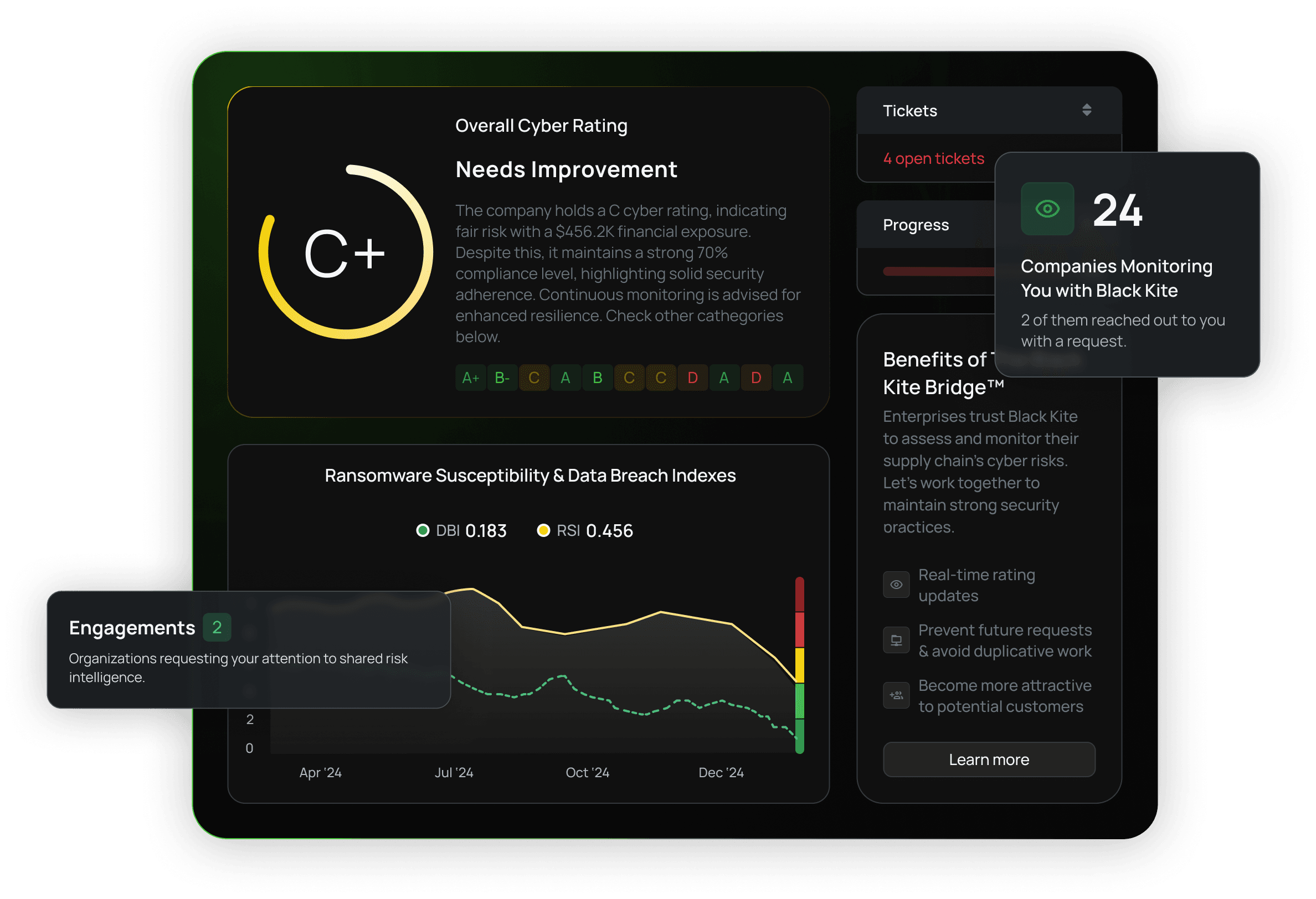Click the real-time rating updates eye icon
Viewport: 1316px width, 899px height.
[x=896, y=584]
